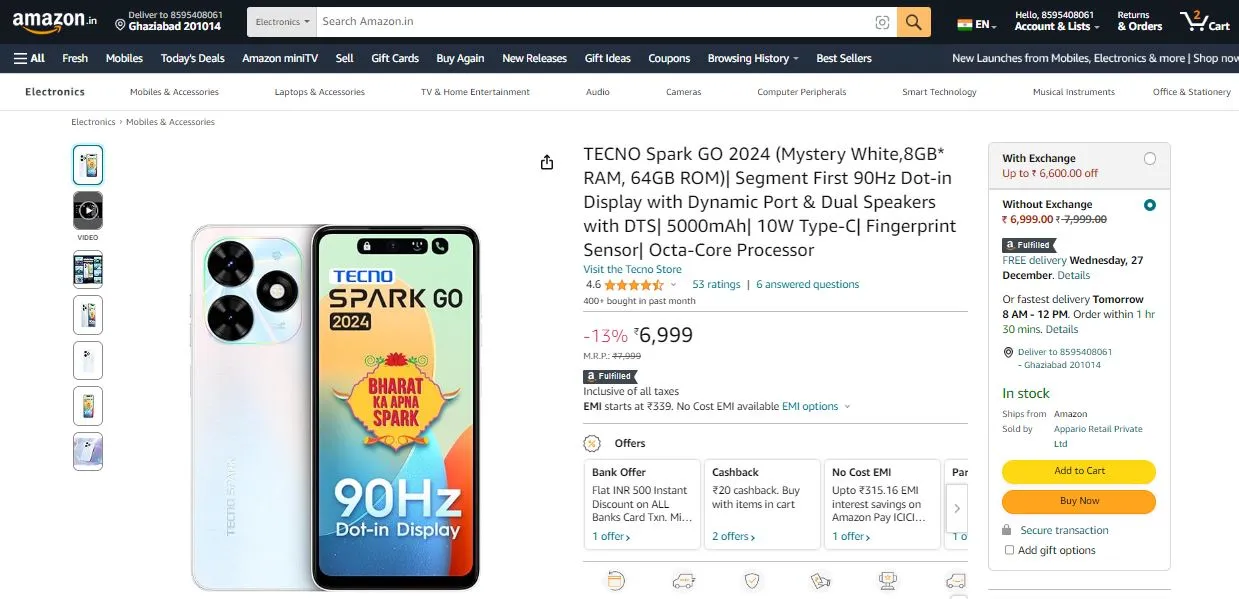Viewport: 1239px width, 599px height.
Task: Open Laptops & Accessories category tab
Action: pos(320,92)
